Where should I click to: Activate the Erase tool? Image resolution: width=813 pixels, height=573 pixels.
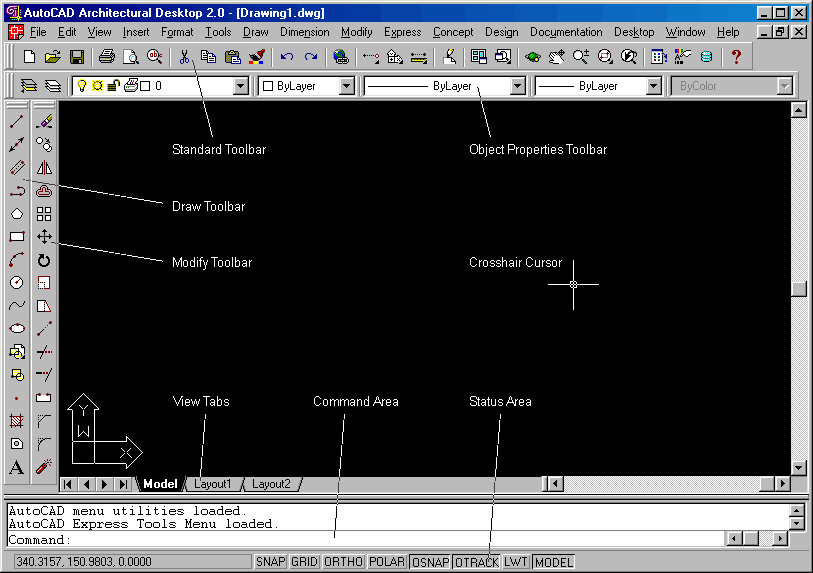pos(44,122)
